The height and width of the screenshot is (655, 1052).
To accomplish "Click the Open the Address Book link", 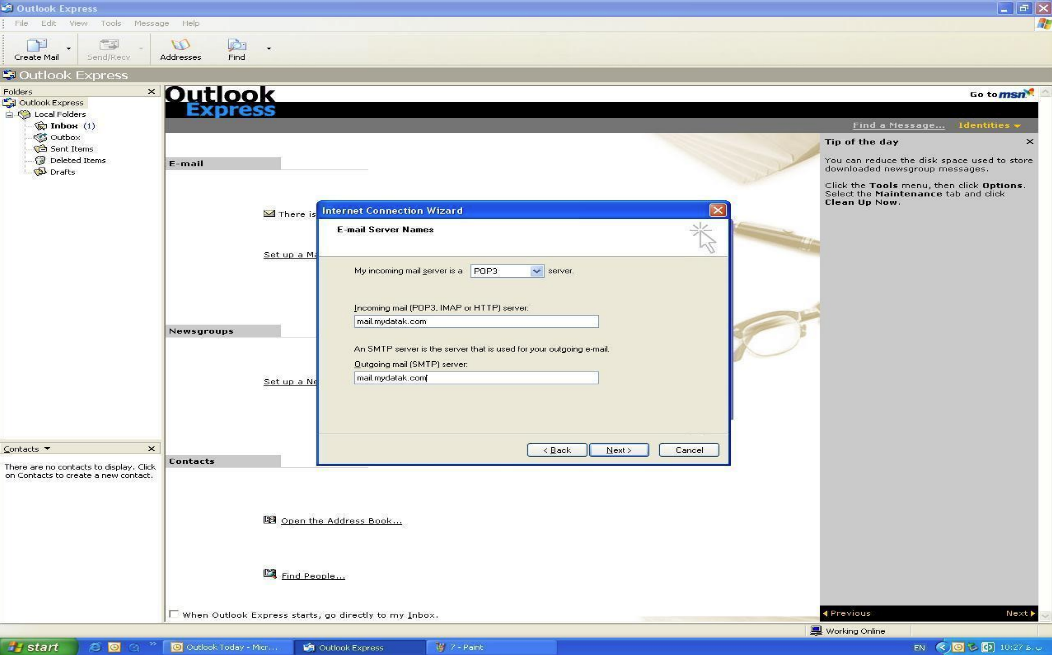I will (x=341, y=521).
